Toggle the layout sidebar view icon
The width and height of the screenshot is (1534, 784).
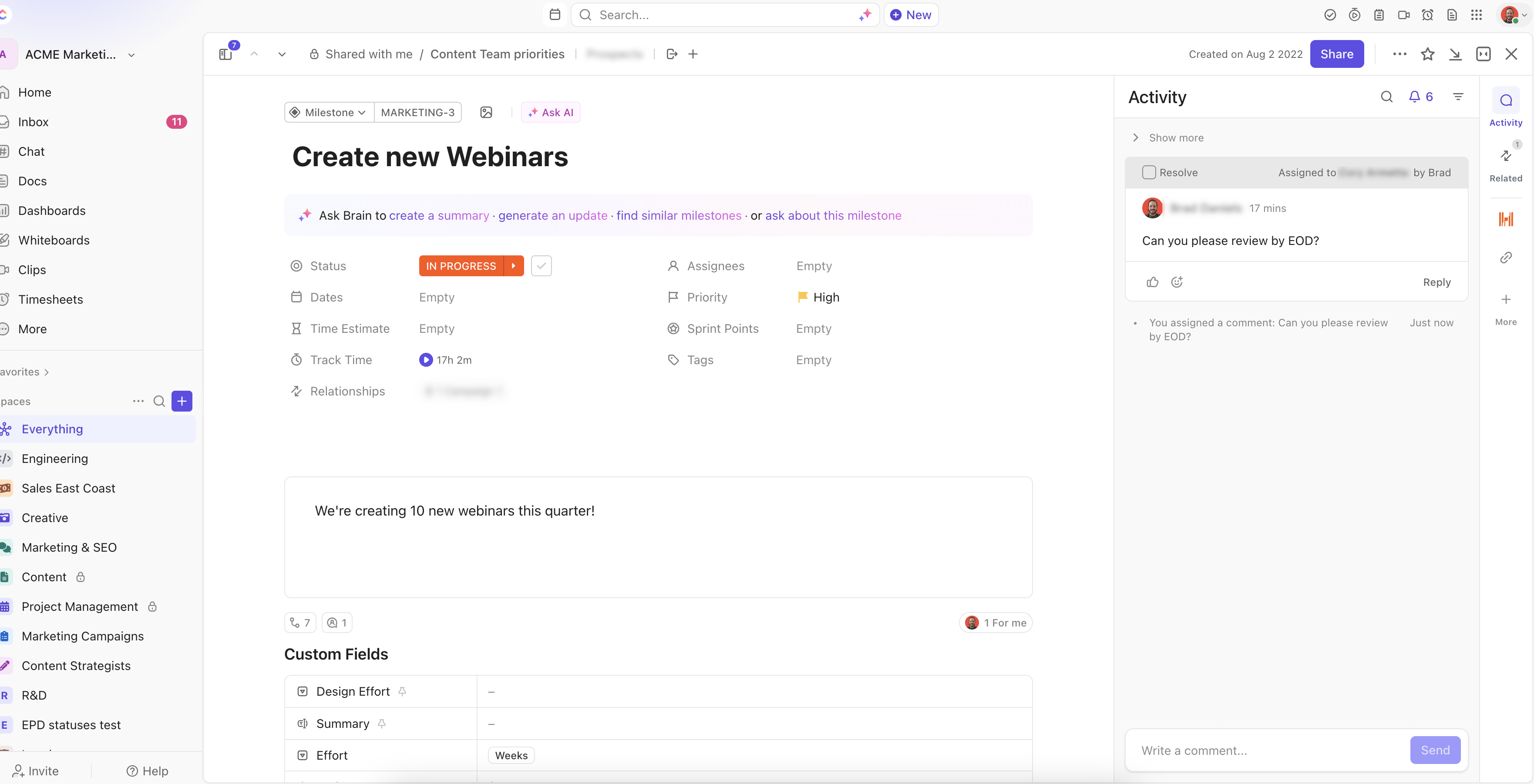click(x=225, y=54)
